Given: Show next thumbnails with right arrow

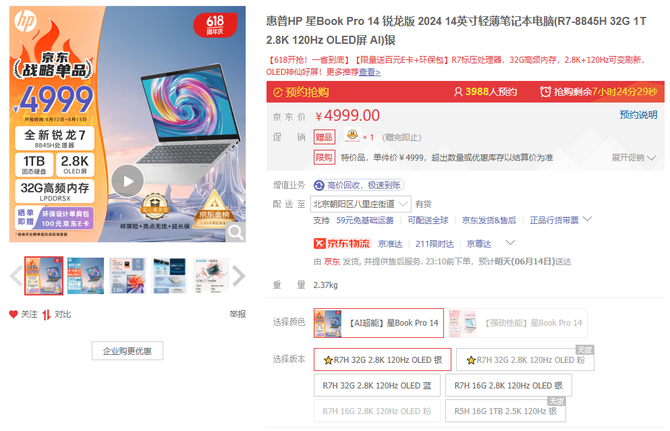Looking at the screenshot, I should (x=238, y=276).
